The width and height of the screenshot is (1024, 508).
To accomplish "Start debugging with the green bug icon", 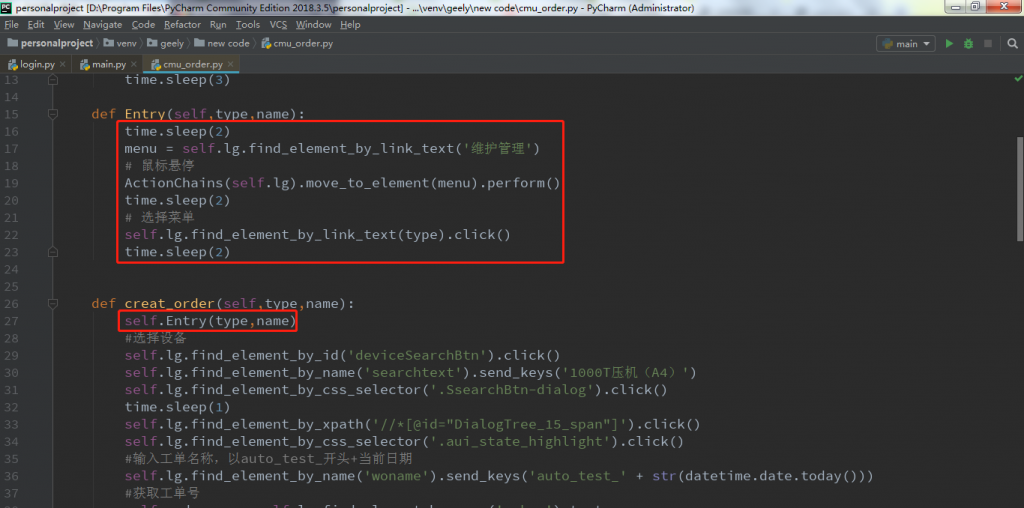I will [969, 44].
